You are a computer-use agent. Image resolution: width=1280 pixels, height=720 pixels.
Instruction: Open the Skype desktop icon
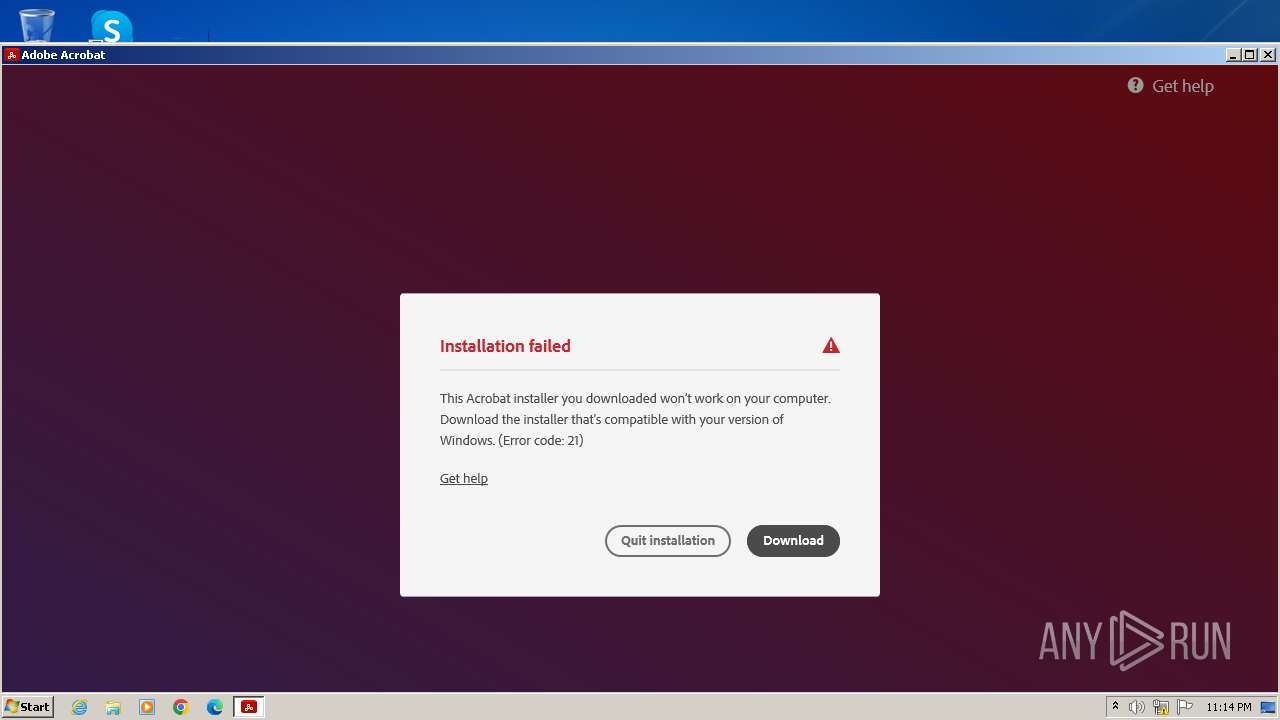(x=111, y=27)
